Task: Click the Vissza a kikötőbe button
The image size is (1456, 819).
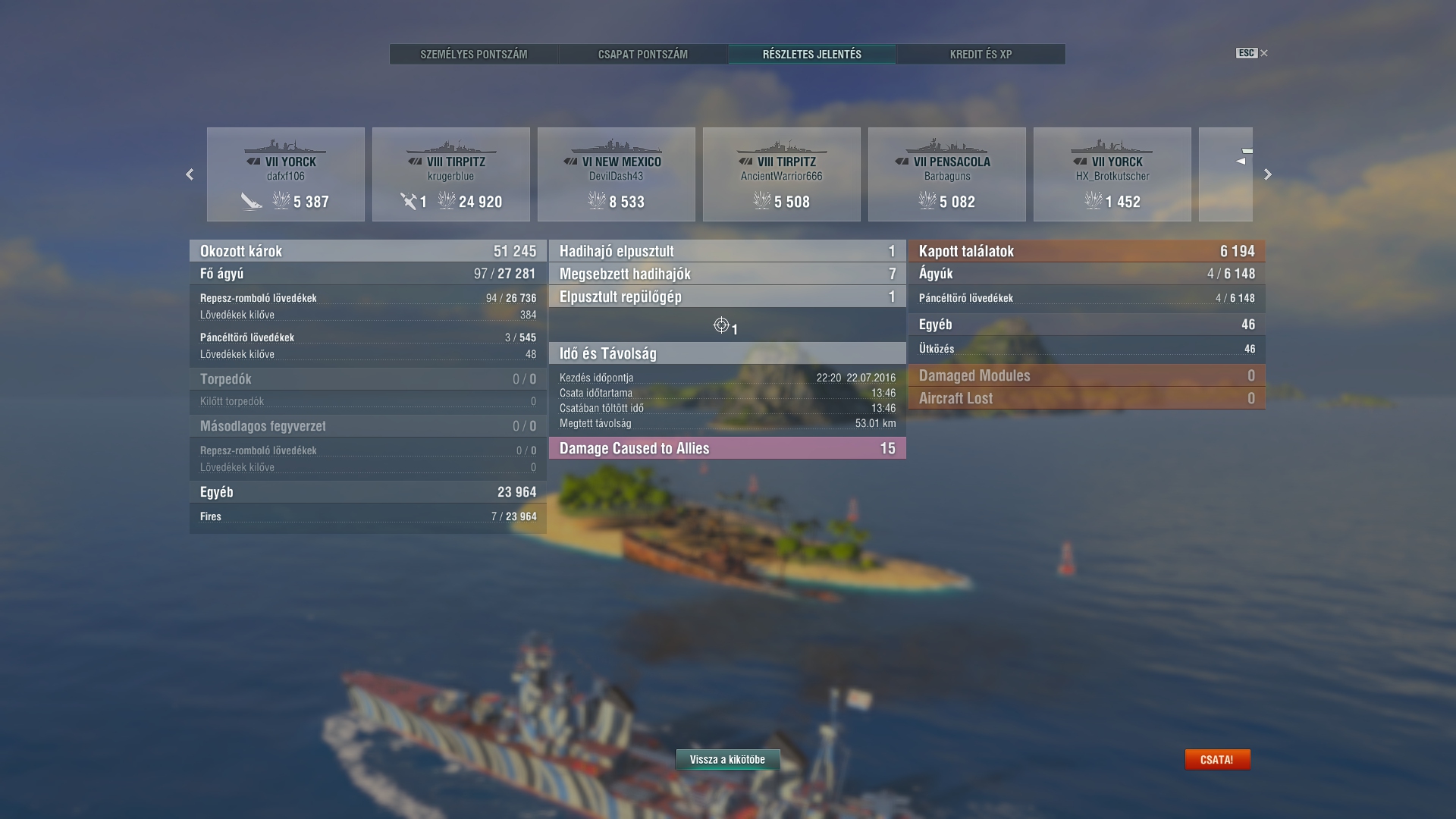Action: (x=727, y=759)
